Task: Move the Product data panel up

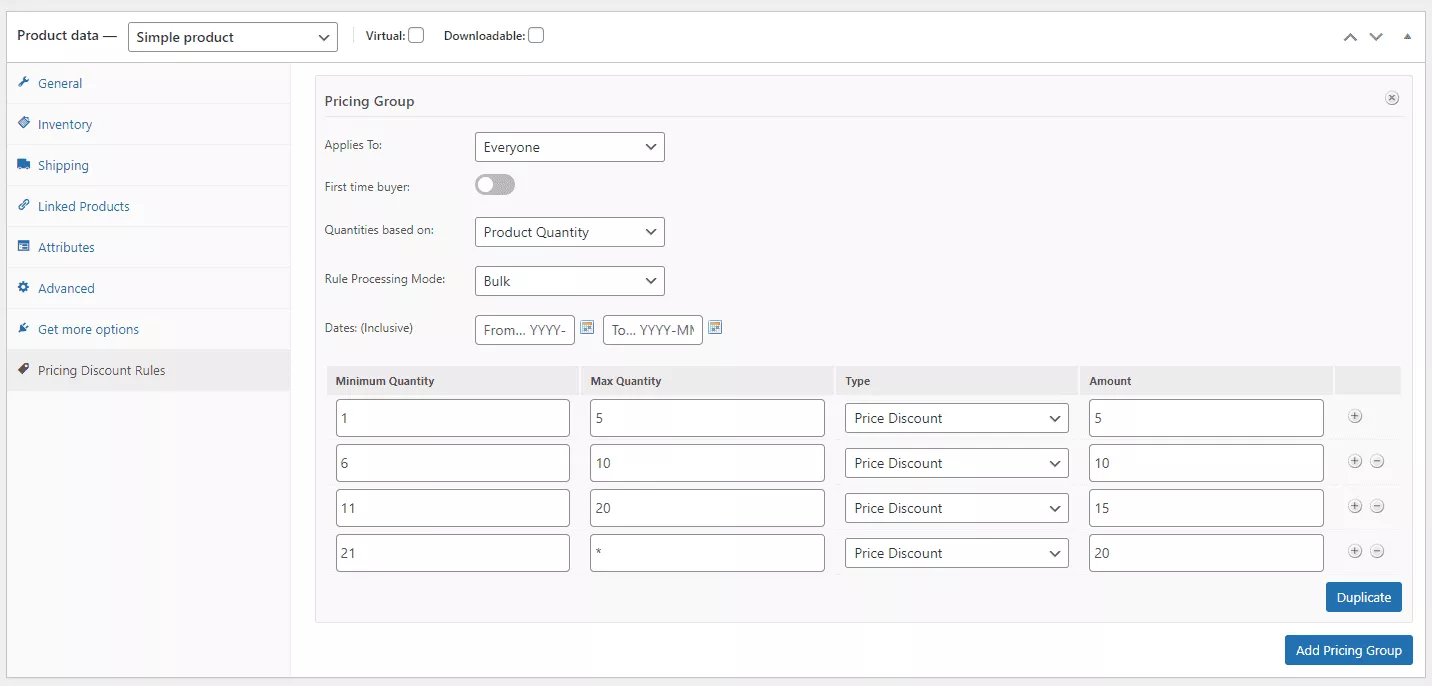Action: (1350, 37)
